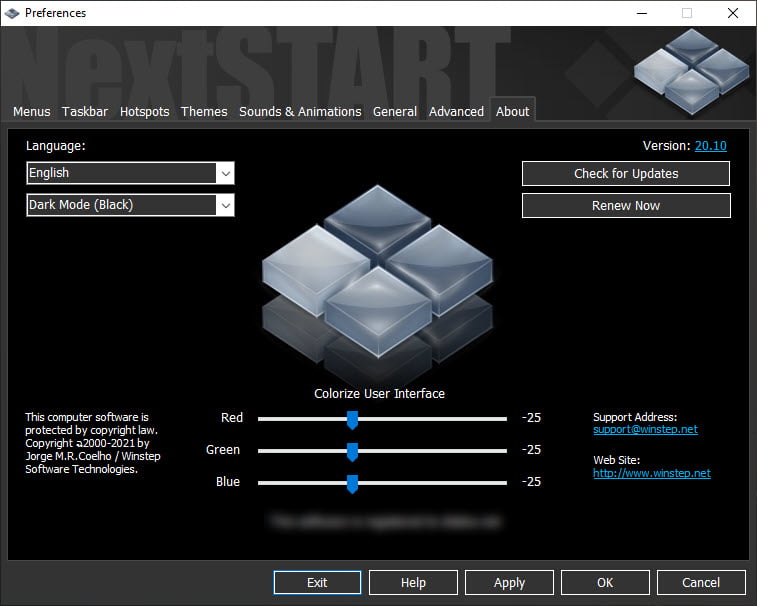Click the NextSTART logo in header banner
This screenshot has width=757, height=606.
(691, 71)
